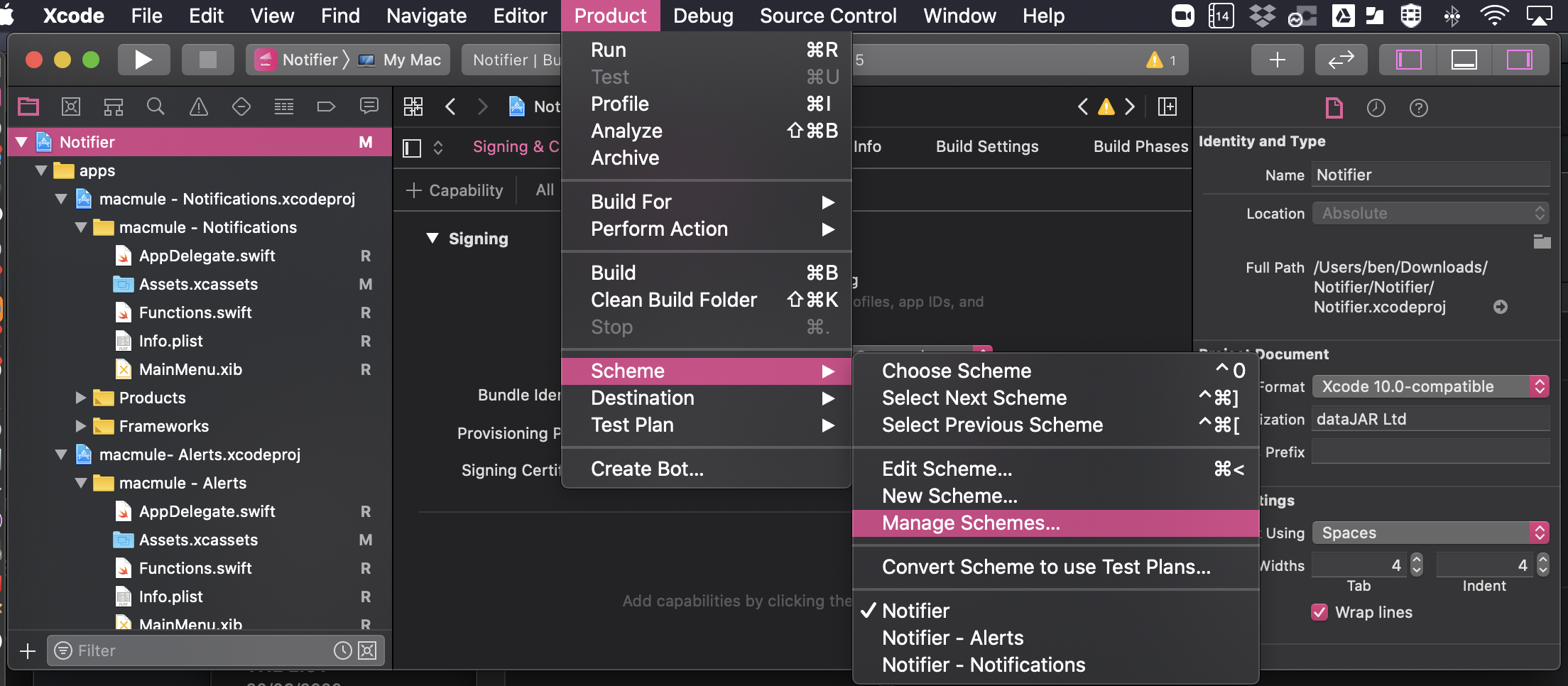Open the Find navigator magnifier icon
The image size is (1568, 686).
coord(156,107)
